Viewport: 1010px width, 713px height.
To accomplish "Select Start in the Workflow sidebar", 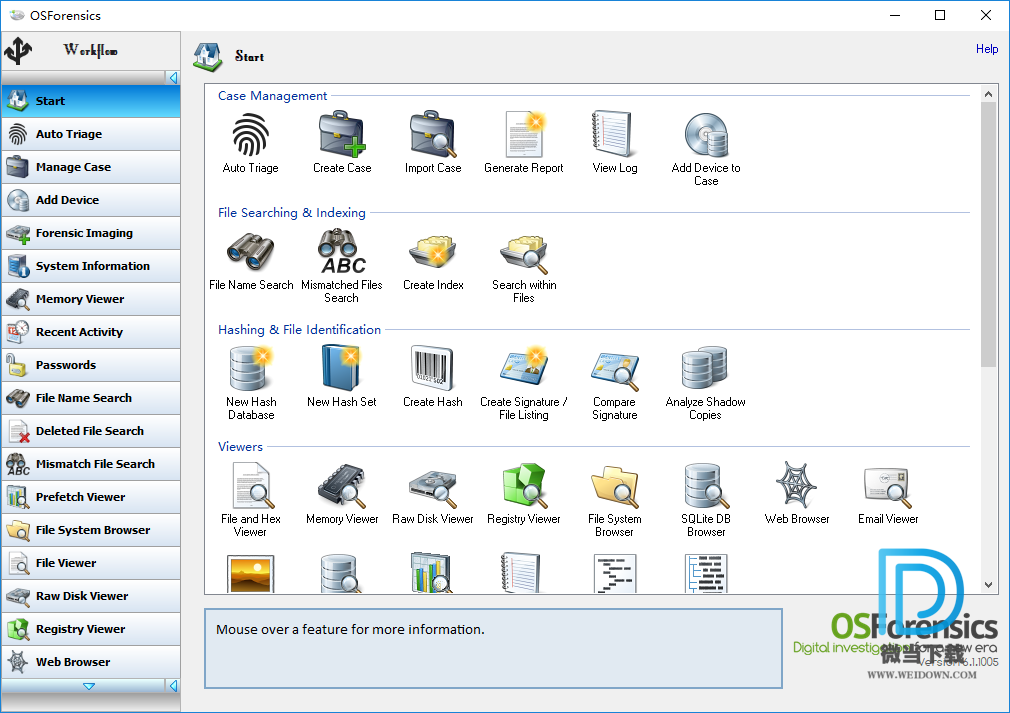I will pos(91,101).
